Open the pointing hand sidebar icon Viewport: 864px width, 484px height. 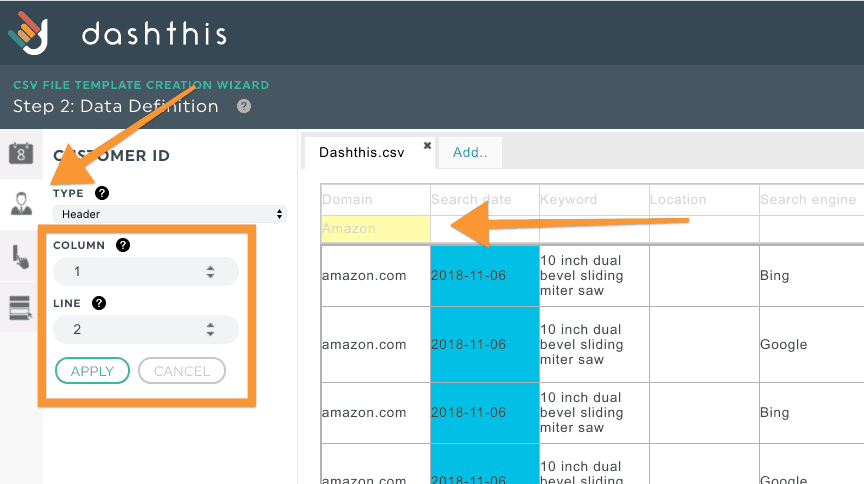coord(21,257)
